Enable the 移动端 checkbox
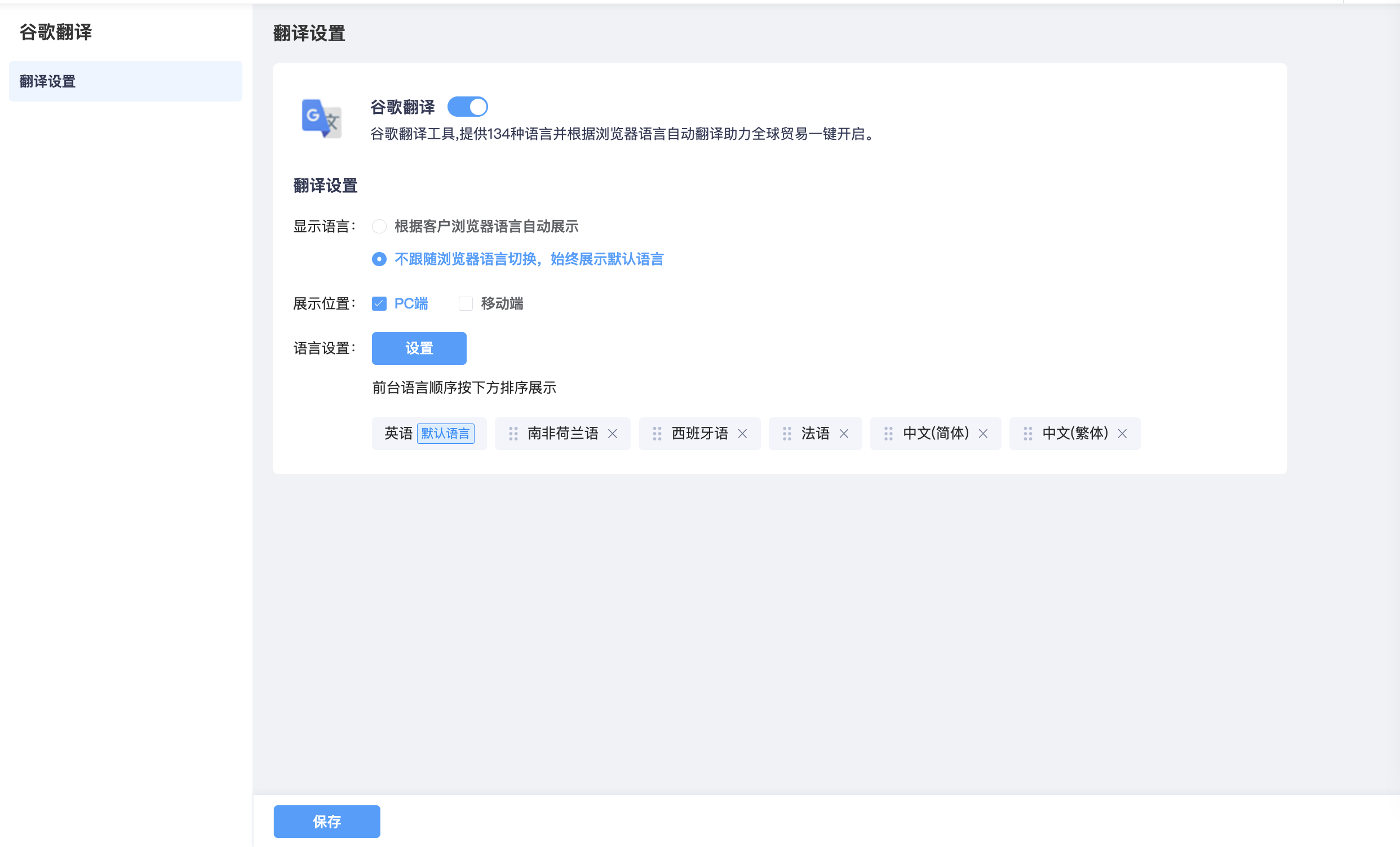 point(466,303)
